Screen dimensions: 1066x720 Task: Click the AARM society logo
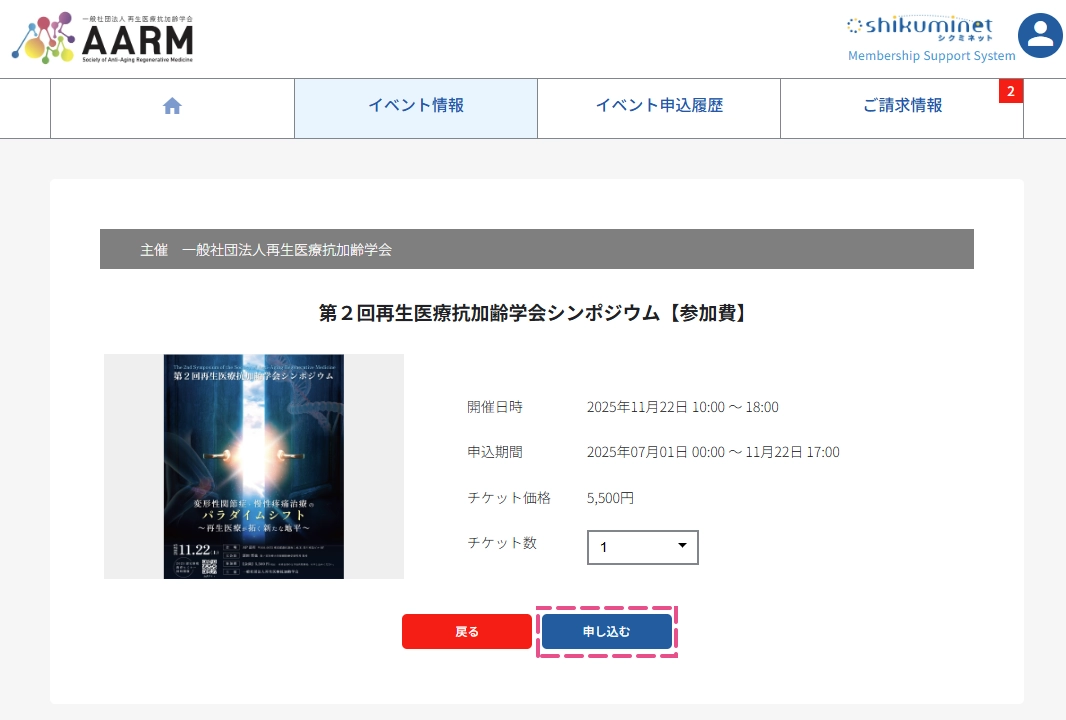point(103,38)
